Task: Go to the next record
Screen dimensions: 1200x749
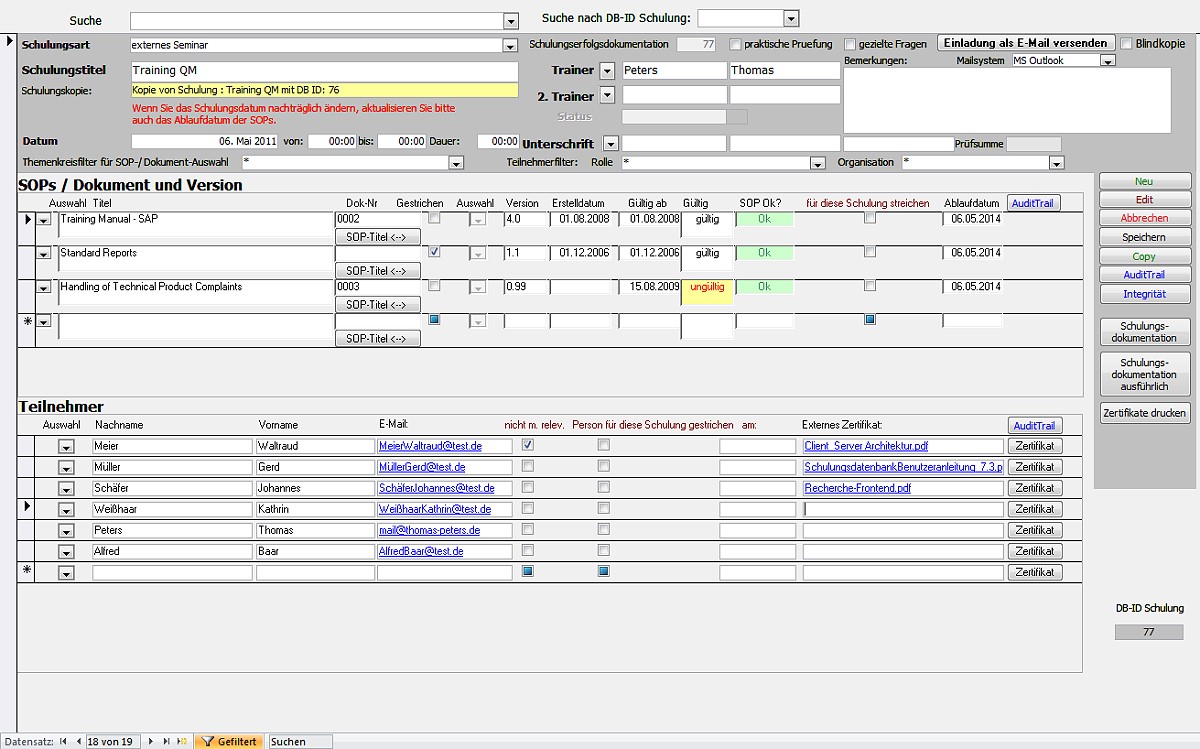Action: click(x=152, y=741)
